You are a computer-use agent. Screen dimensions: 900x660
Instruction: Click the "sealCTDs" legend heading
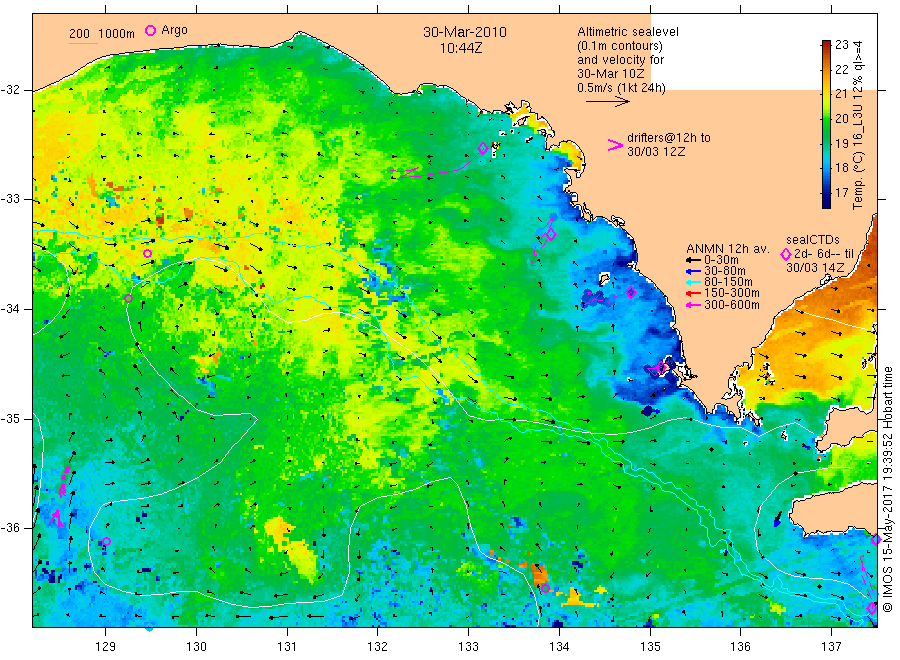tap(813, 240)
